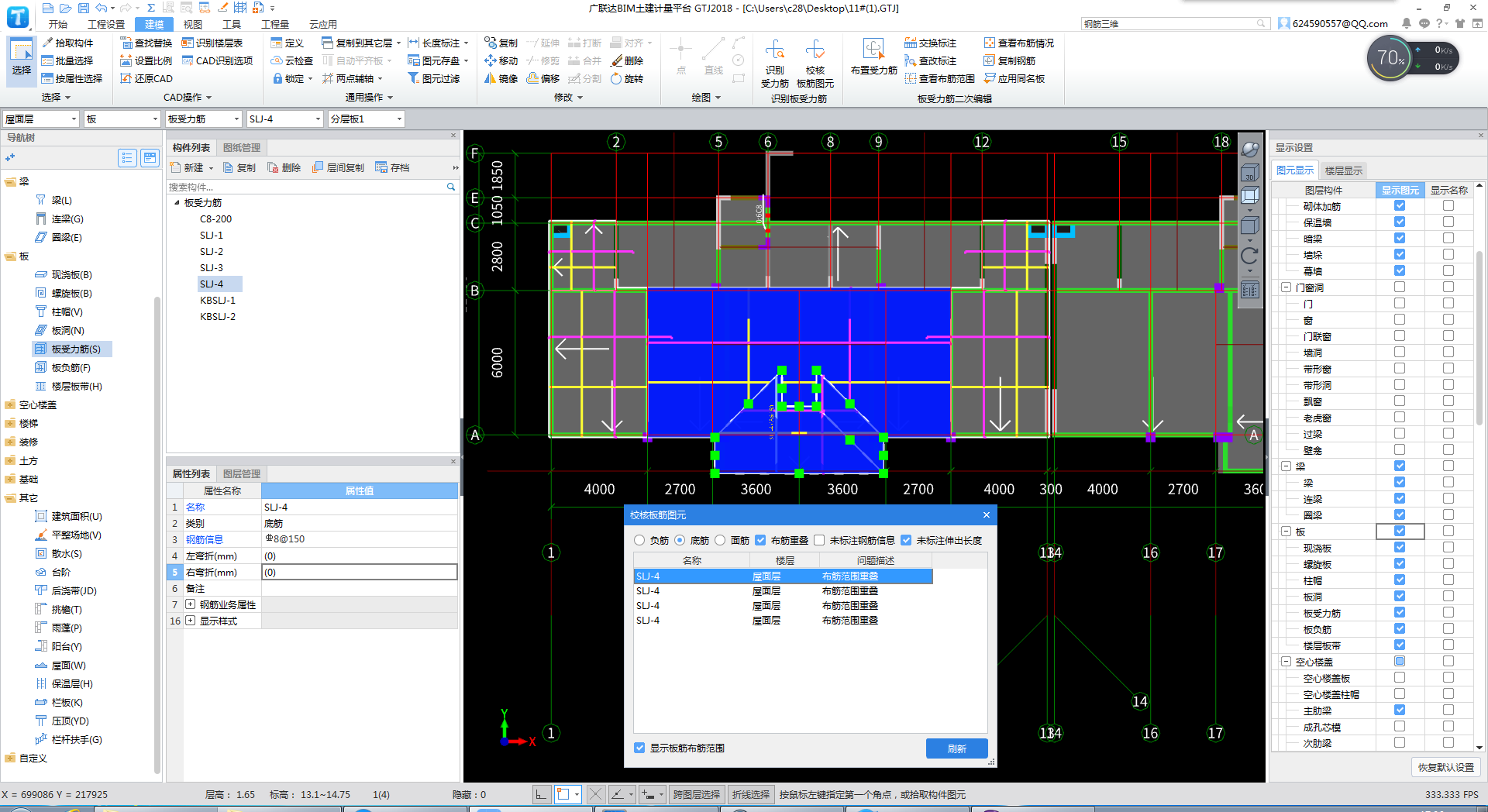The height and width of the screenshot is (812, 1488).
Task: Click the 布置受力筋 place rebar tool
Action: [x=873, y=57]
